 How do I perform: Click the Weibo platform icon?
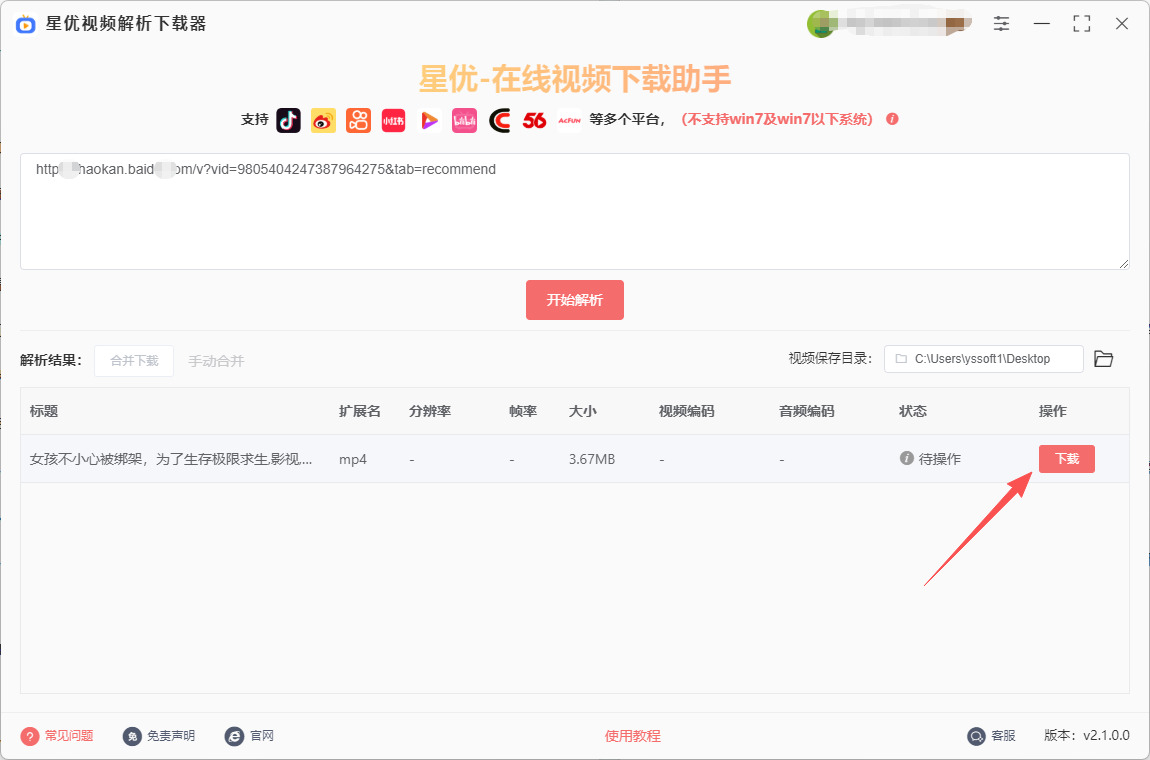point(323,120)
